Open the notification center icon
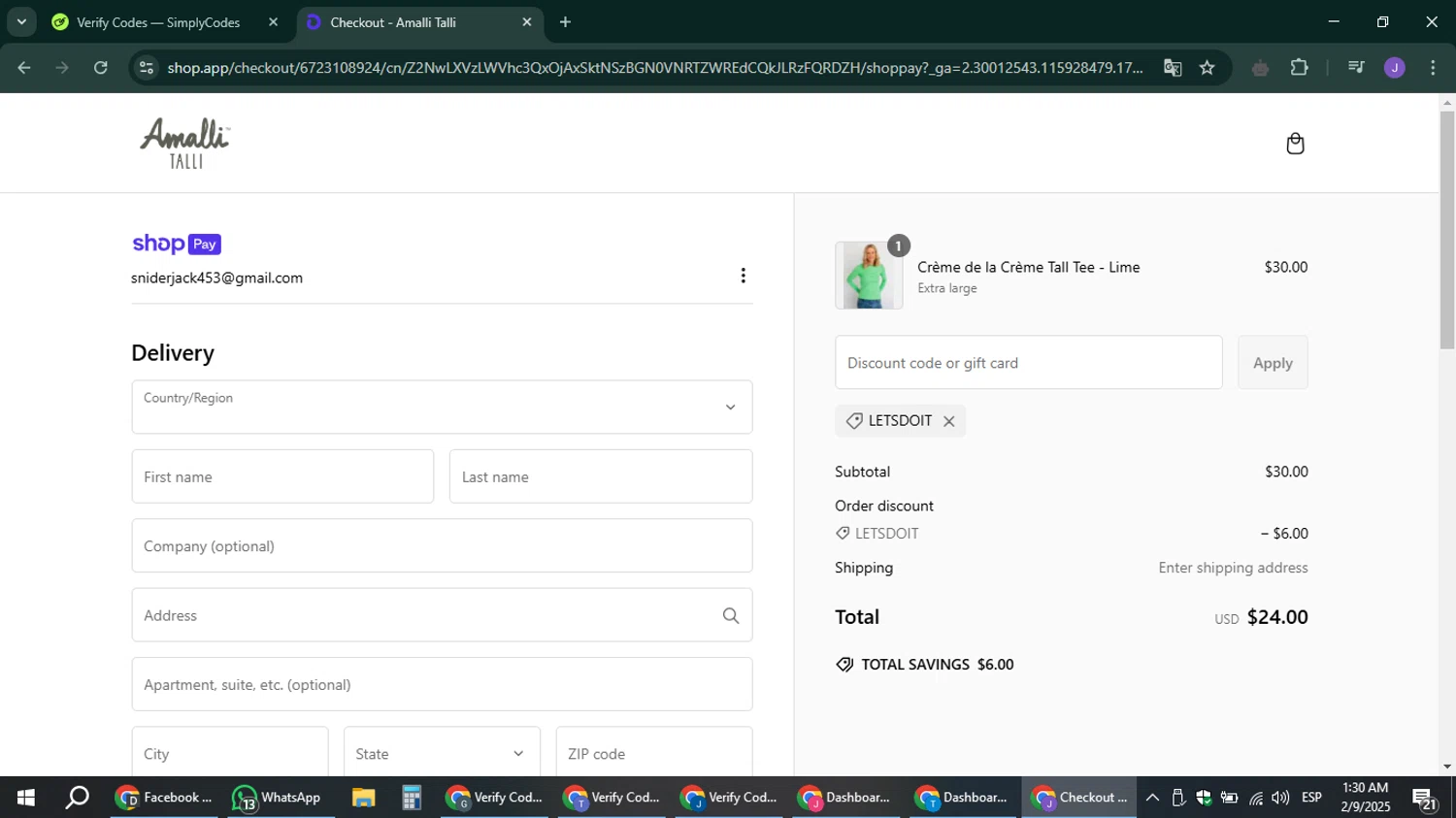Image resolution: width=1456 pixels, height=818 pixels. pos(1425,798)
